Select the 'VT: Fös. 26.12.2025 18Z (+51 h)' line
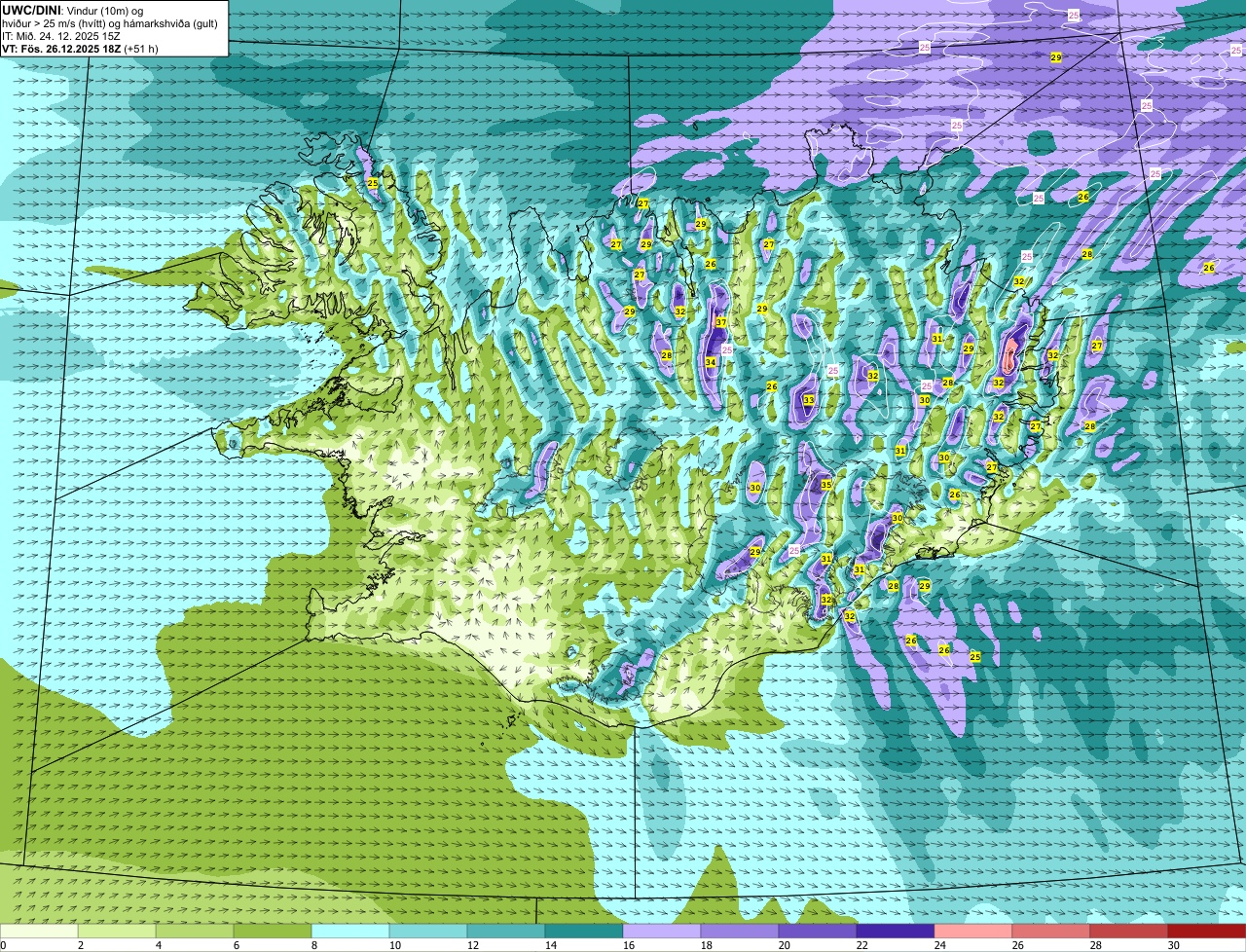The image size is (1246, 952). coord(80,48)
